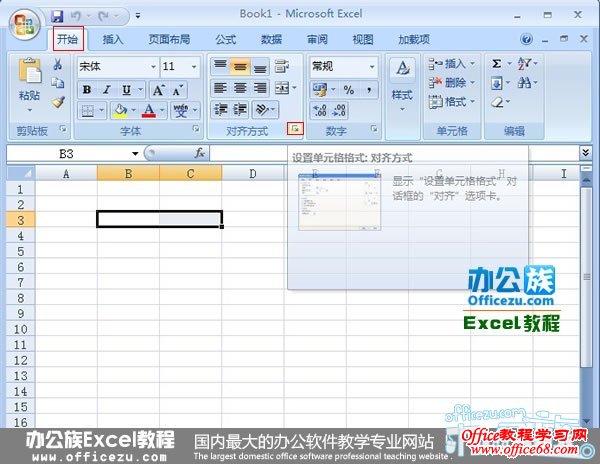The width and height of the screenshot is (600, 464).
Task: Decrease font size with small A
Action: click(178, 90)
